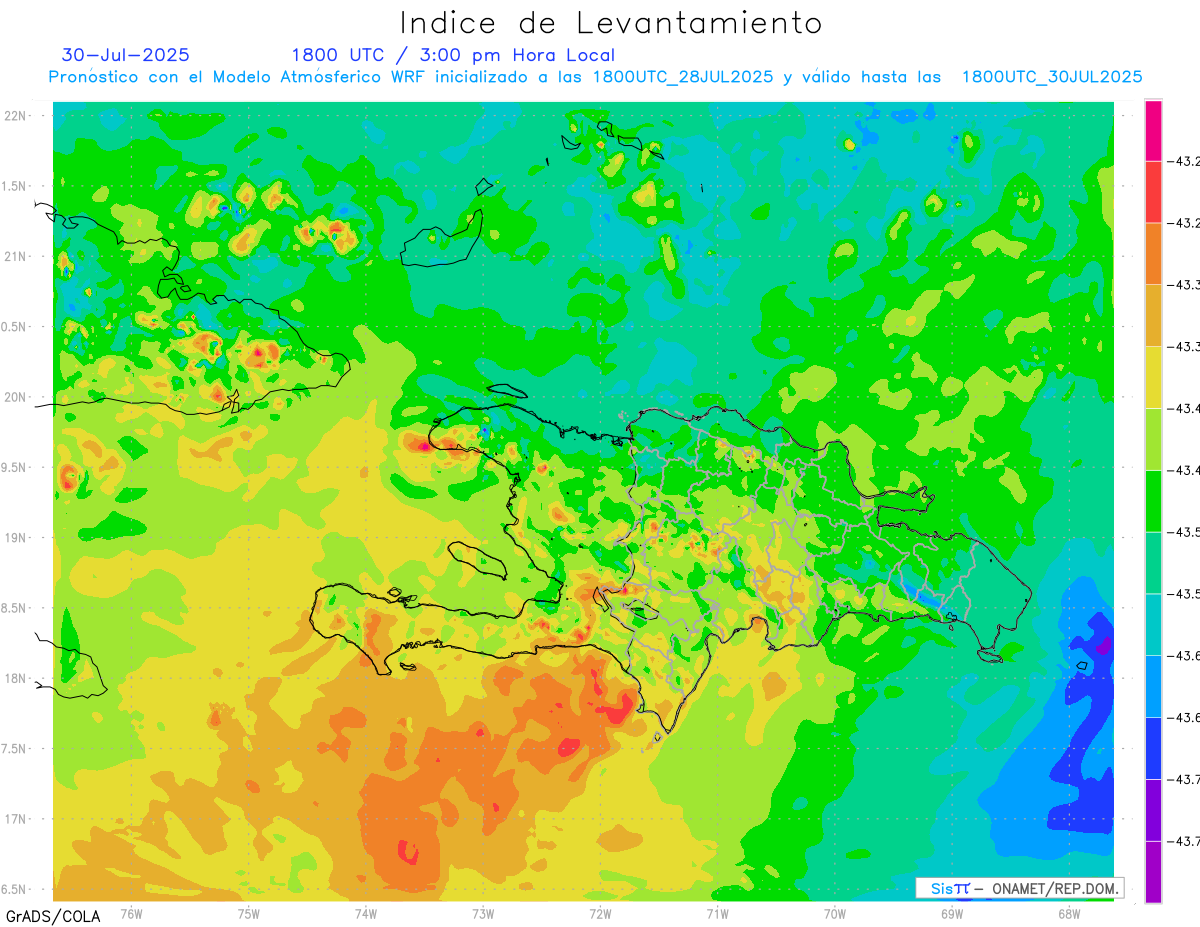Viewport: 1200px width, 927px height.
Task: Select the "7.5N" latitude tick label
Action: [15, 749]
